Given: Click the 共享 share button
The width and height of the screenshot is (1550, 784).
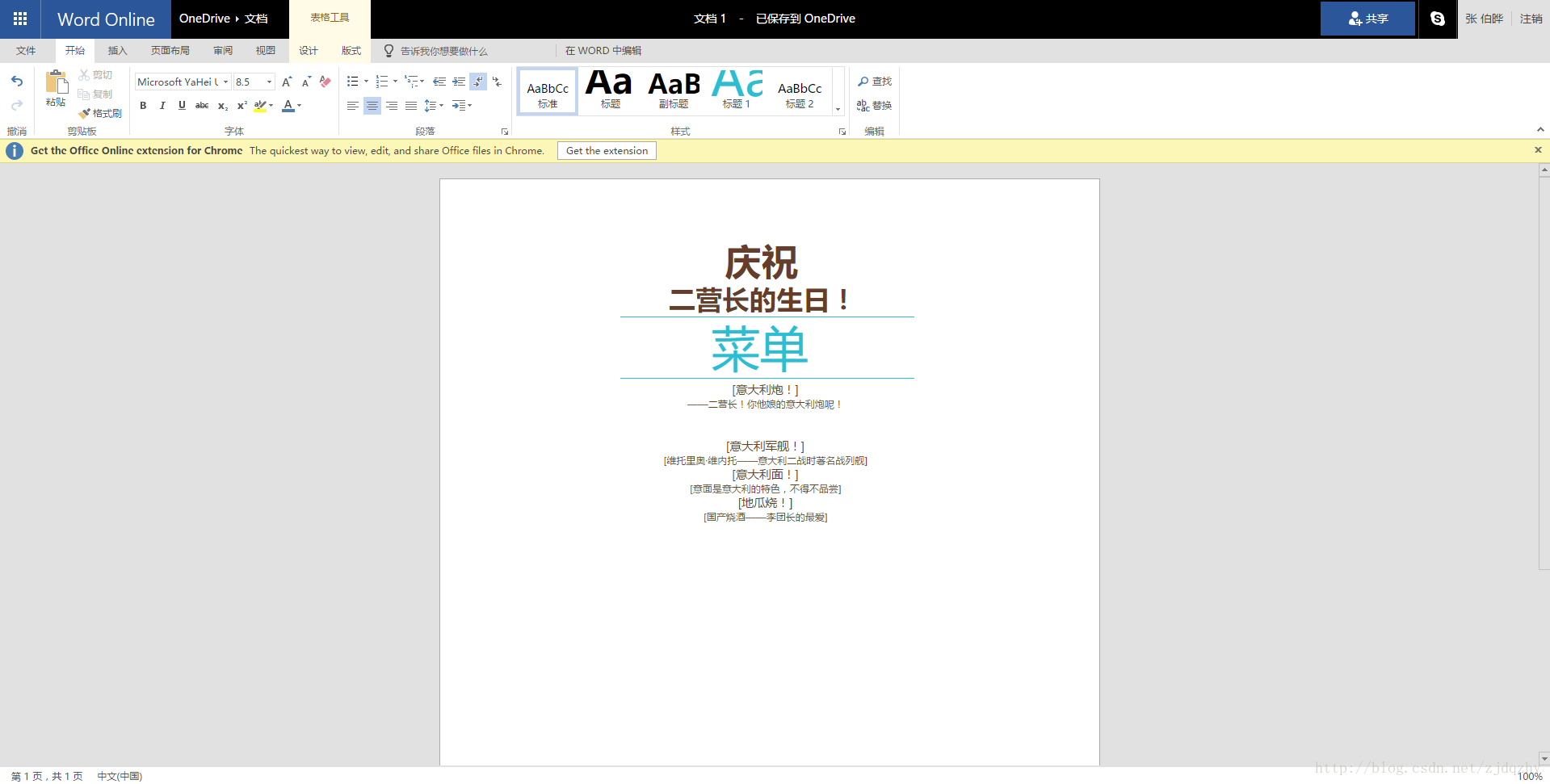Looking at the screenshot, I should tap(1367, 19).
